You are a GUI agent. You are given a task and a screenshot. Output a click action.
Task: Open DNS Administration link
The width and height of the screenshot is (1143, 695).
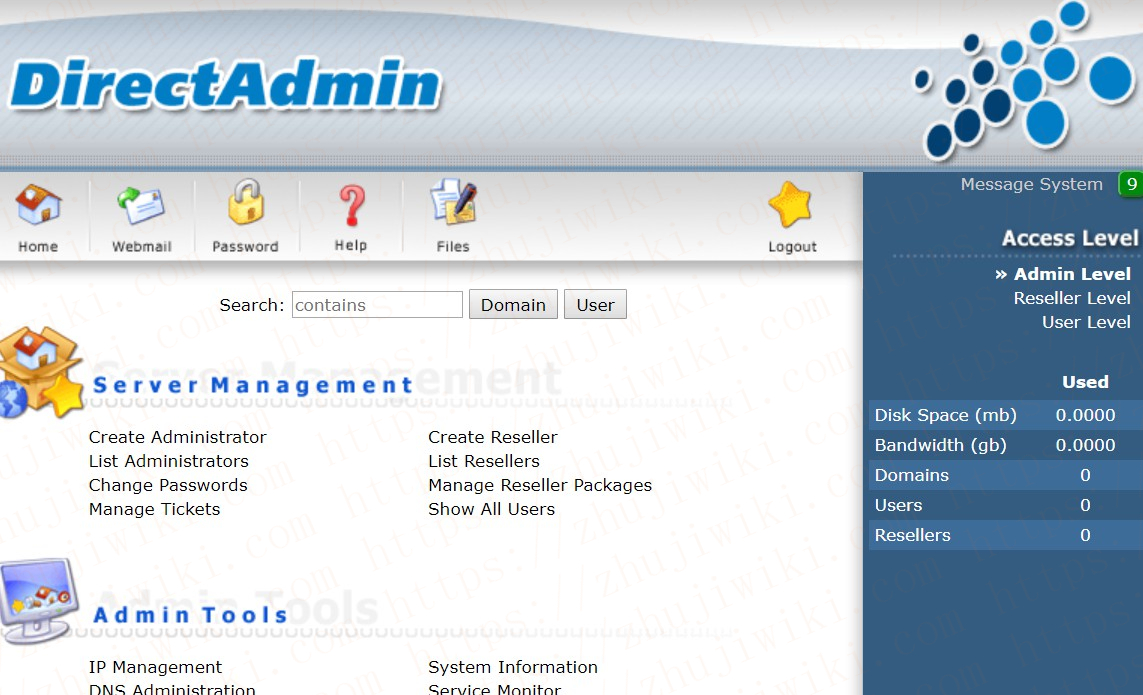[x=172, y=688]
